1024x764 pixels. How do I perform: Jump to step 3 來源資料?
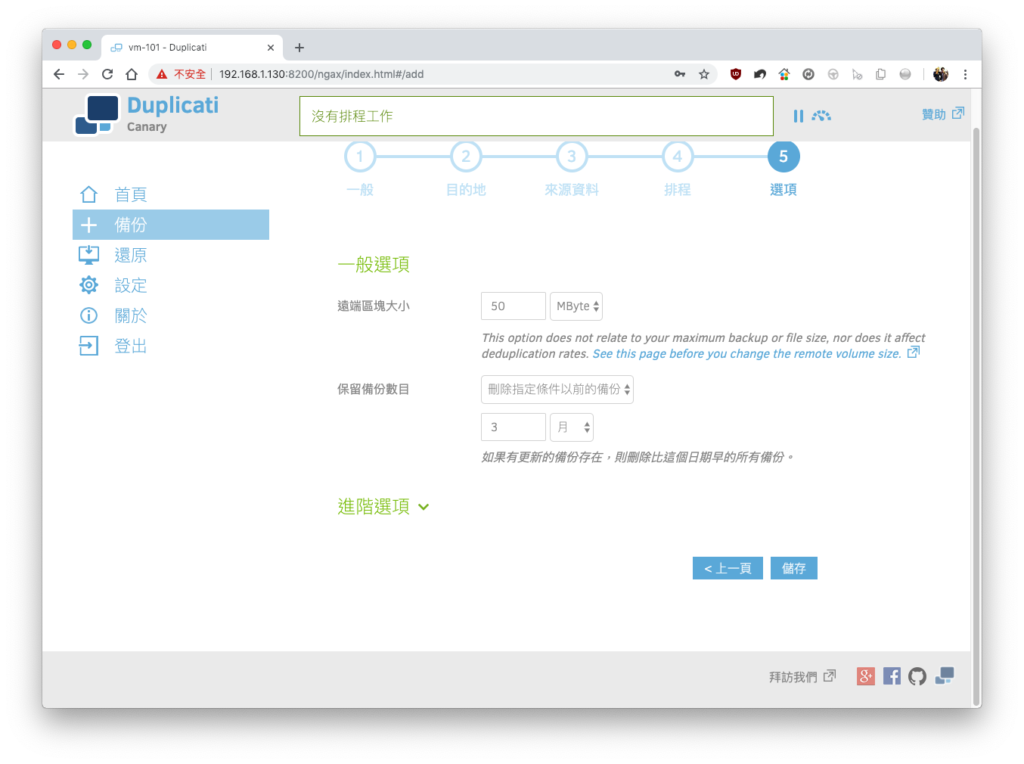571,157
